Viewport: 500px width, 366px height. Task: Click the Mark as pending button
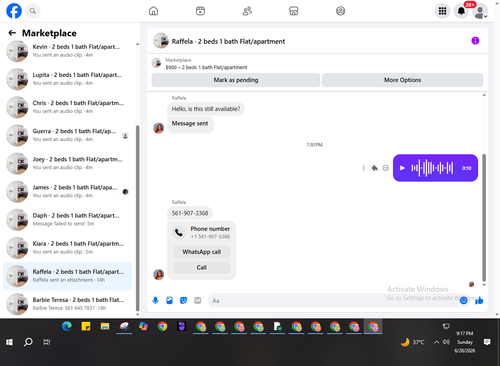(236, 80)
